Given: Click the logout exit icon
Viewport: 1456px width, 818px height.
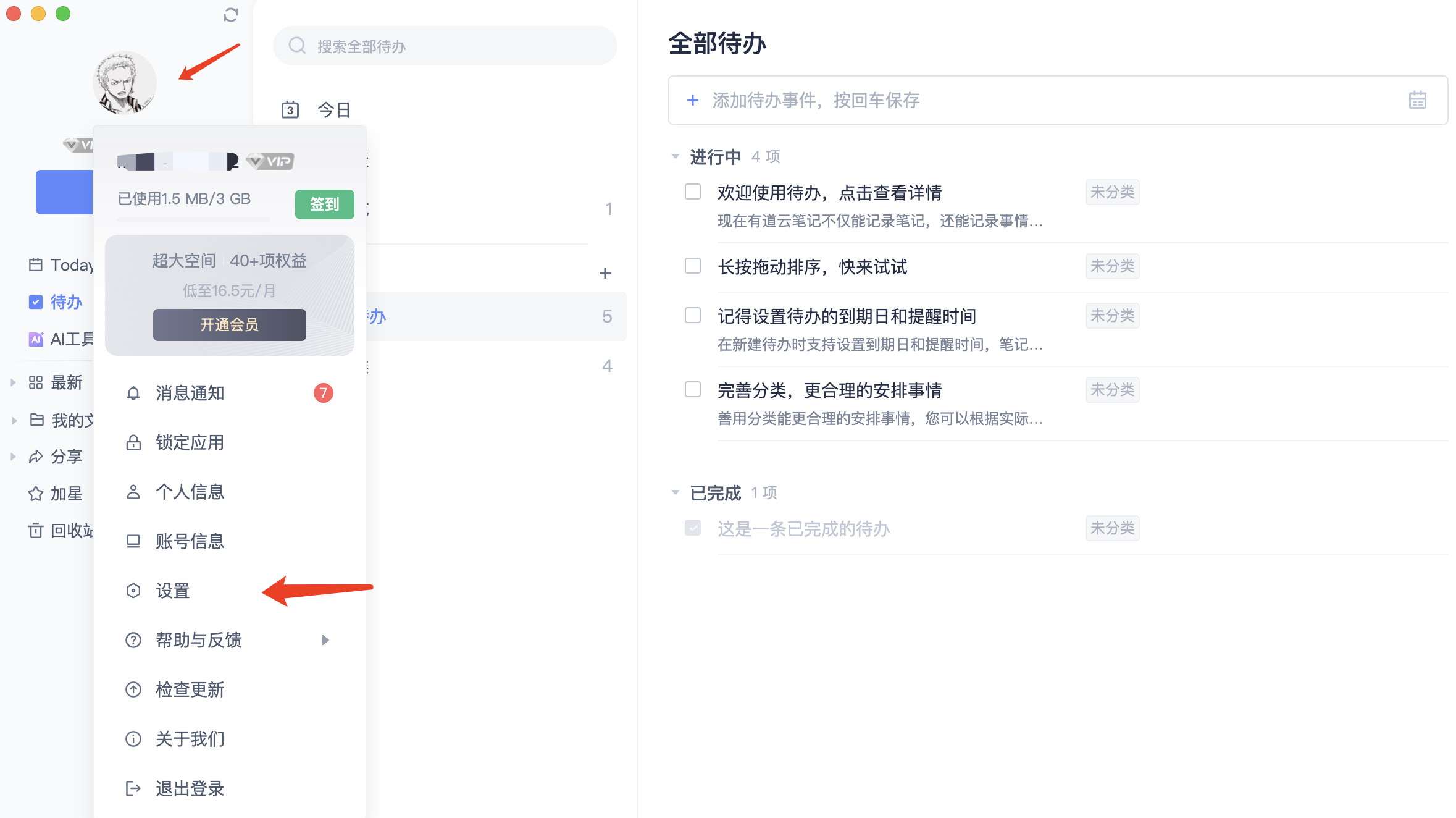Looking at the screenshot, I should 133,788.
